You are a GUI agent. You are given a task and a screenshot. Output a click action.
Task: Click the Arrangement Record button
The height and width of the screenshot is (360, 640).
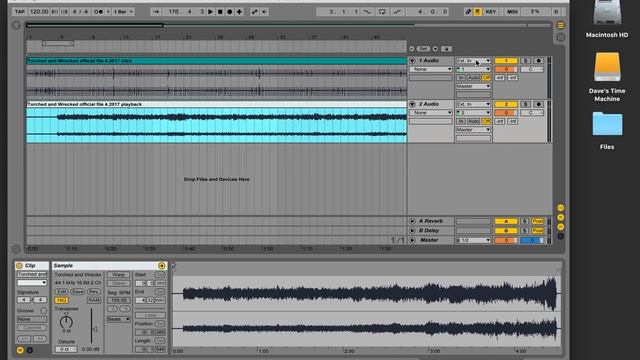[x=229, y=12]
